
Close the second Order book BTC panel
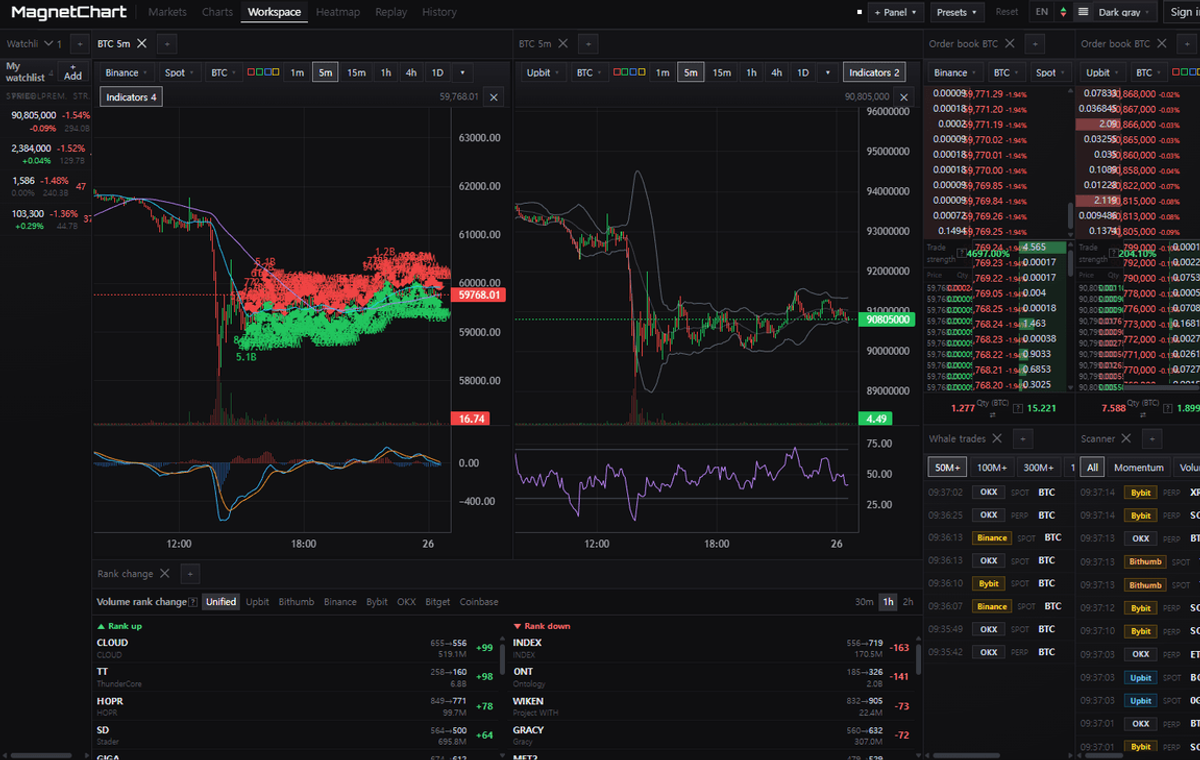tap(1162, 44)
